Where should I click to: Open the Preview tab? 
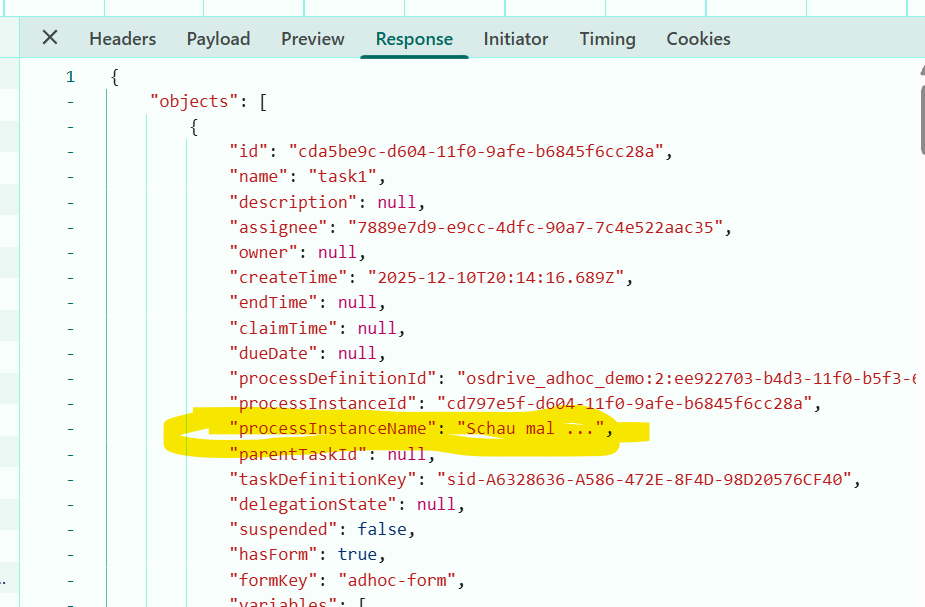[313, 39]
